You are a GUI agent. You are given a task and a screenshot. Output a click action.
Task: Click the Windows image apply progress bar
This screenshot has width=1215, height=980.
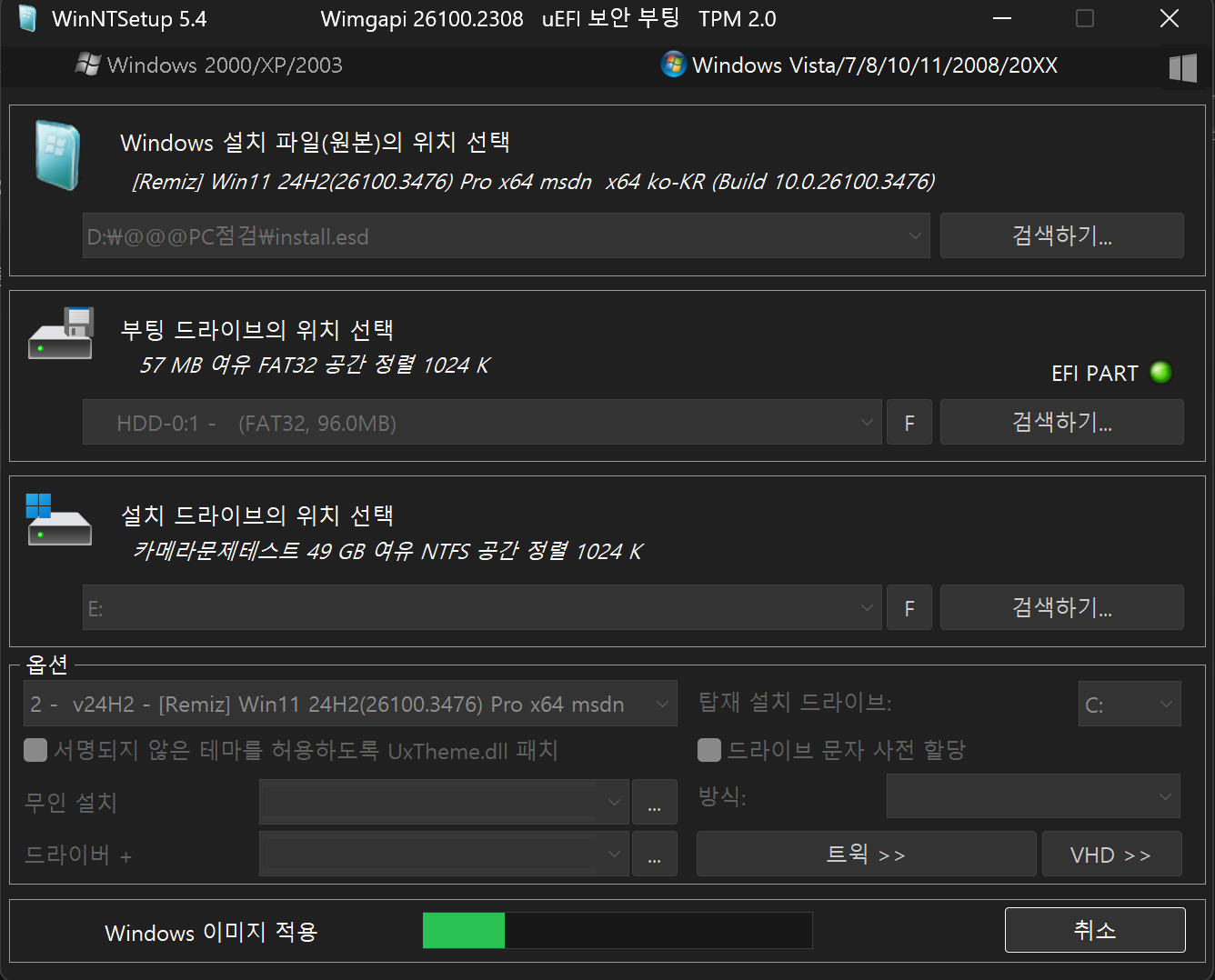coord(618,931)
